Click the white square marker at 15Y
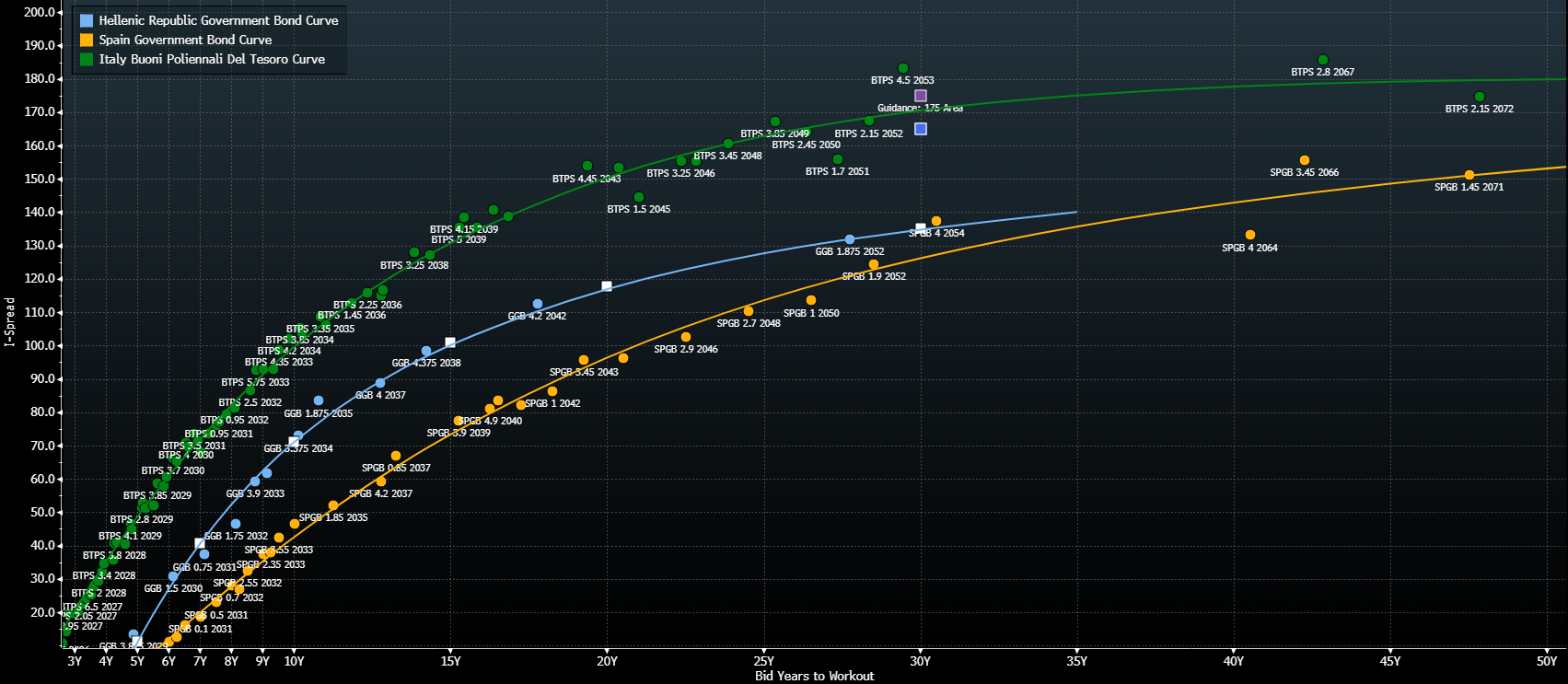 450,342
